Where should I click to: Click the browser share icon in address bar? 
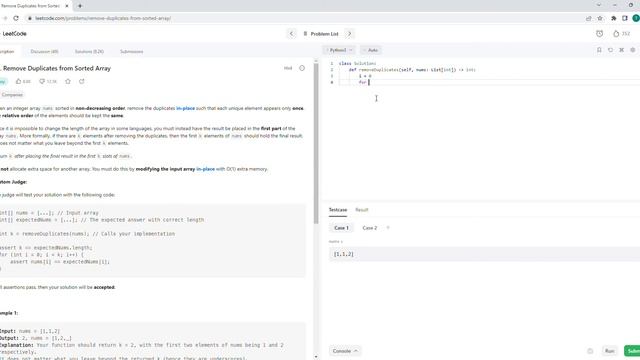point(588,18)
